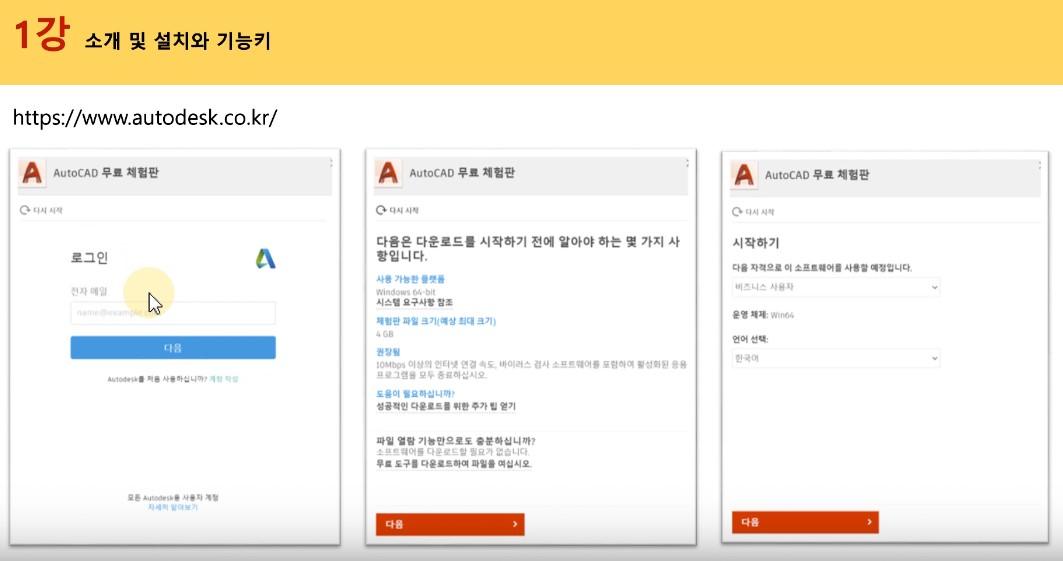Click the 시작하기 heading text
The width and height of the screenshot is (1063, 561).
756,243
